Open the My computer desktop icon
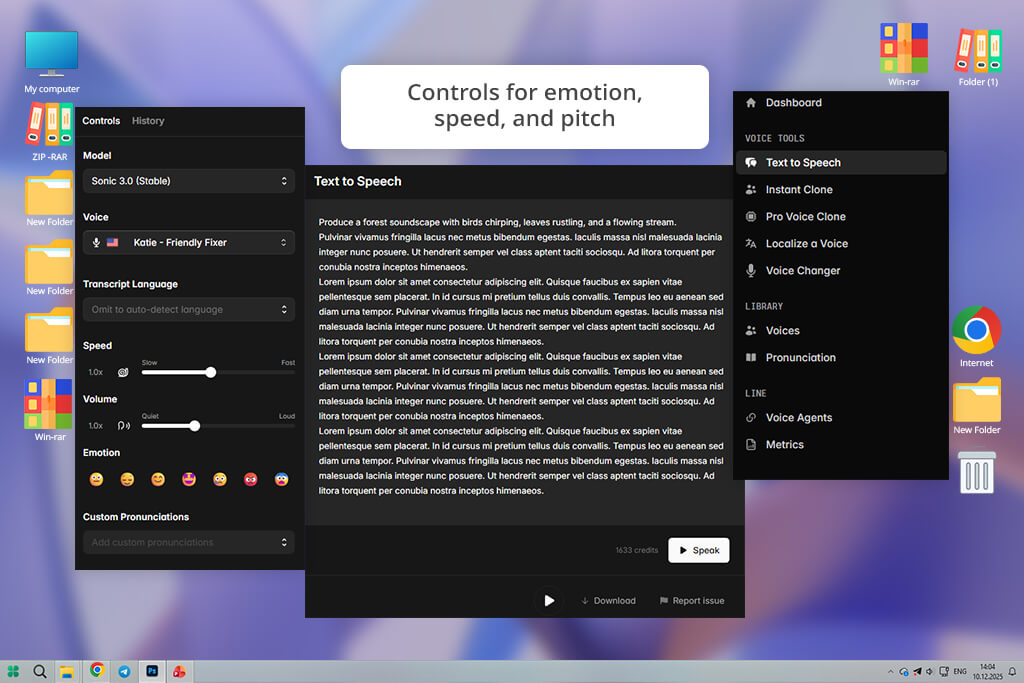This screenshot has height=683, width=1024. (x=52, y=63)
